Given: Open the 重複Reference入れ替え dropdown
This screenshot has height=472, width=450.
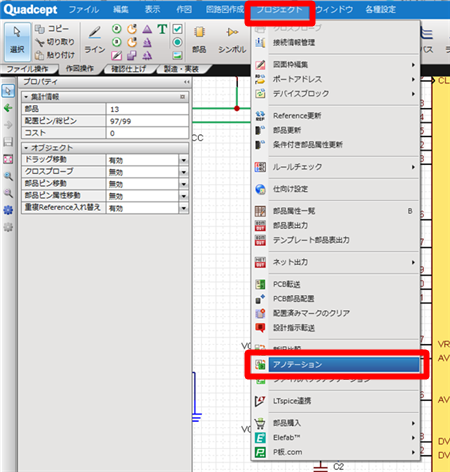Looking at the screenshot, I should [x=184, y=208].
